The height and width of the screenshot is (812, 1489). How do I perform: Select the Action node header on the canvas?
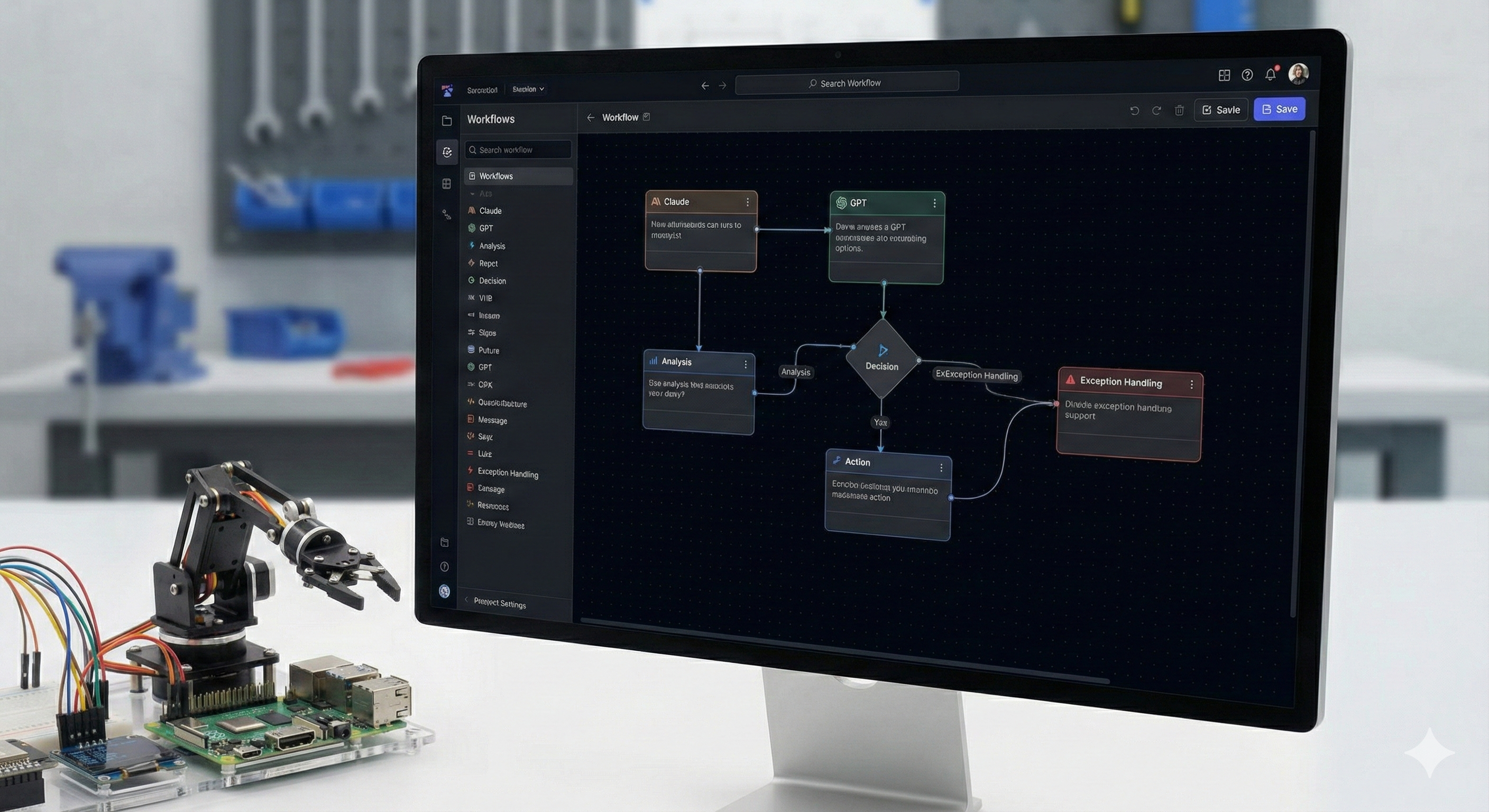pos(888,464)
